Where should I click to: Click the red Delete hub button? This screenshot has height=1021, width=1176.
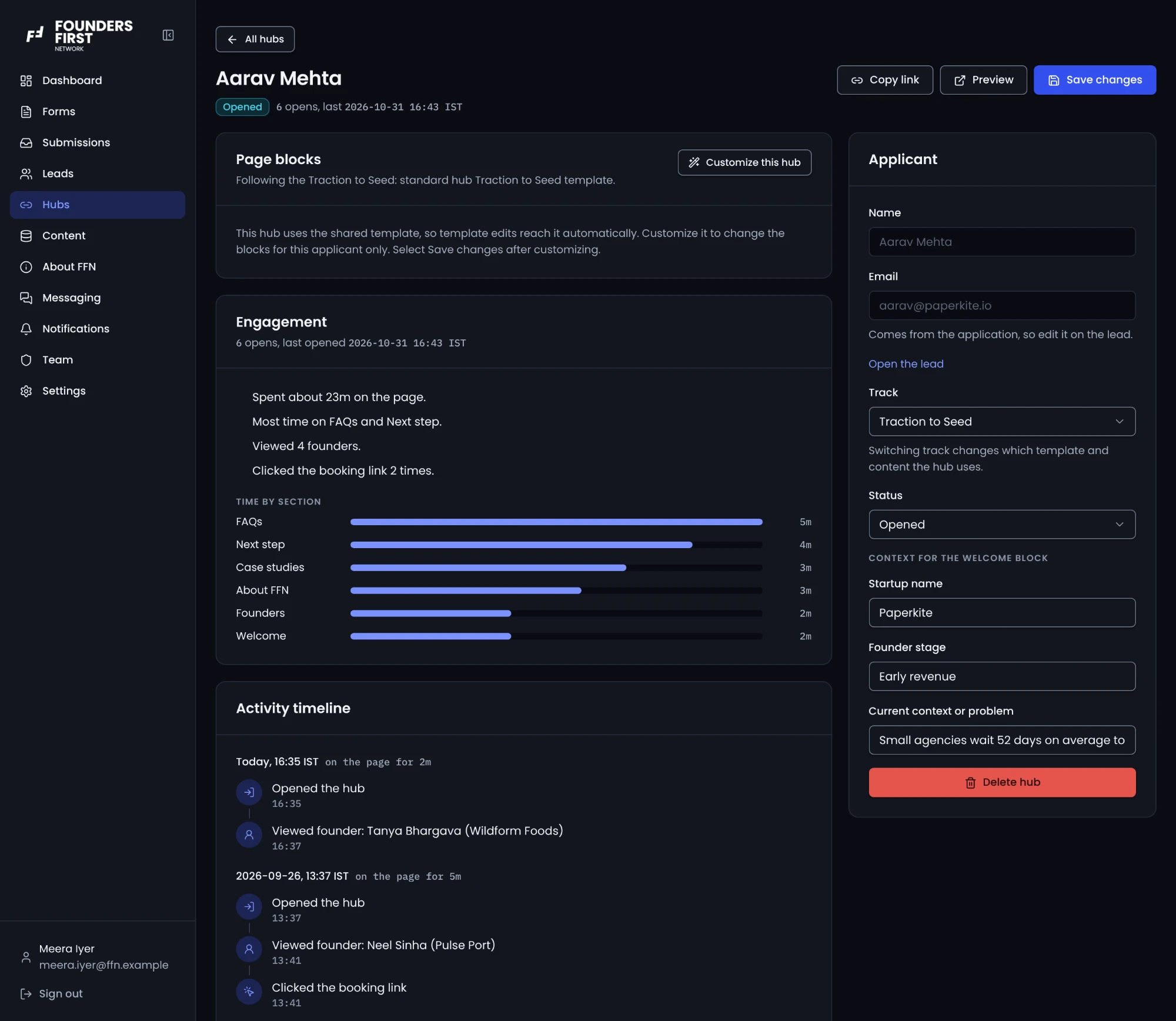(x=1002, y=782)
